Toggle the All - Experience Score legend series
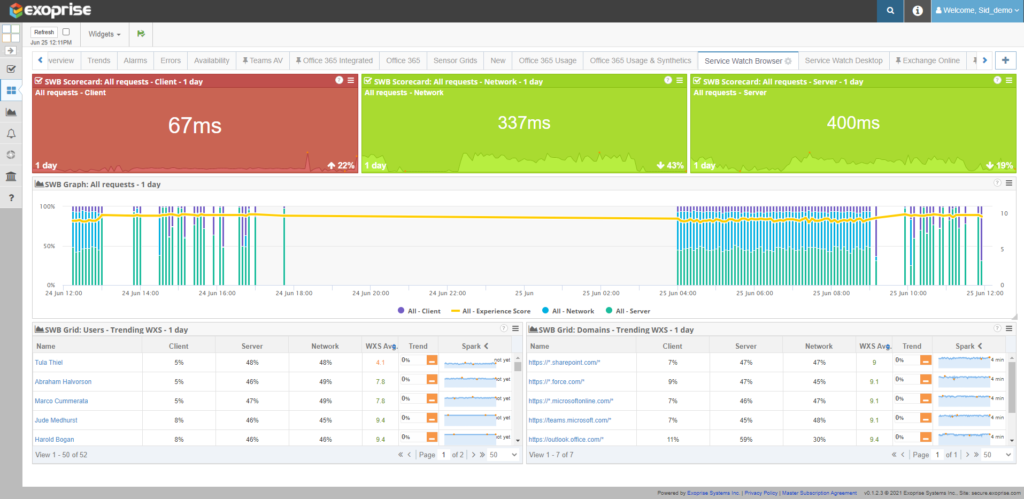 pyautogui.click(x=490, y=311)
